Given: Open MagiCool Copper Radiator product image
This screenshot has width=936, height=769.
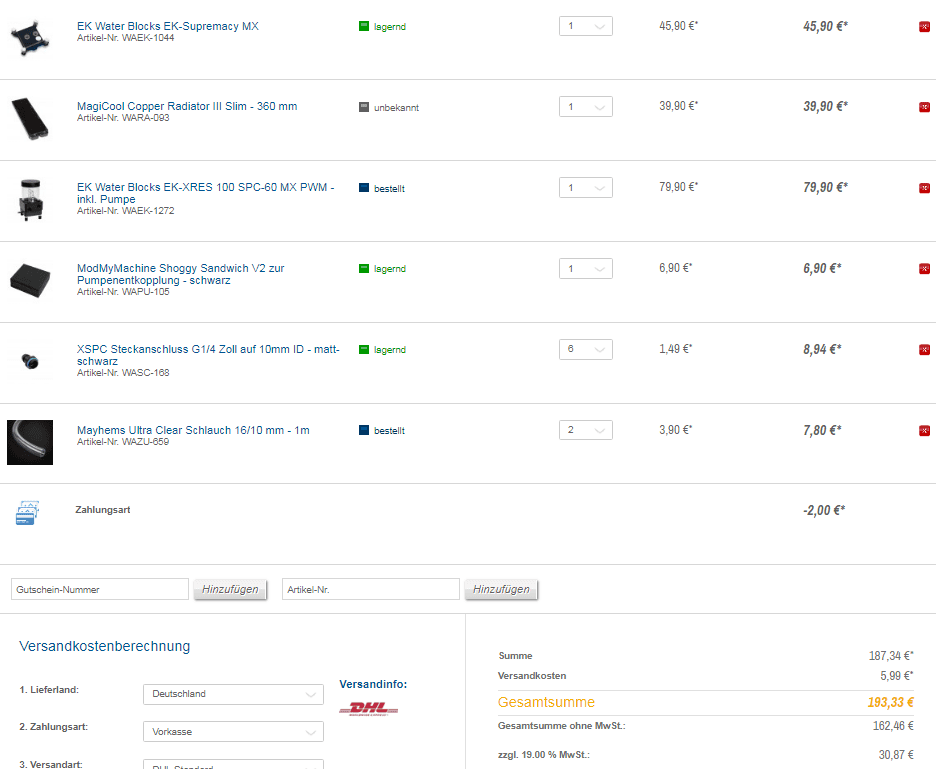Looking at the screenshot, I should click(30, 119).
